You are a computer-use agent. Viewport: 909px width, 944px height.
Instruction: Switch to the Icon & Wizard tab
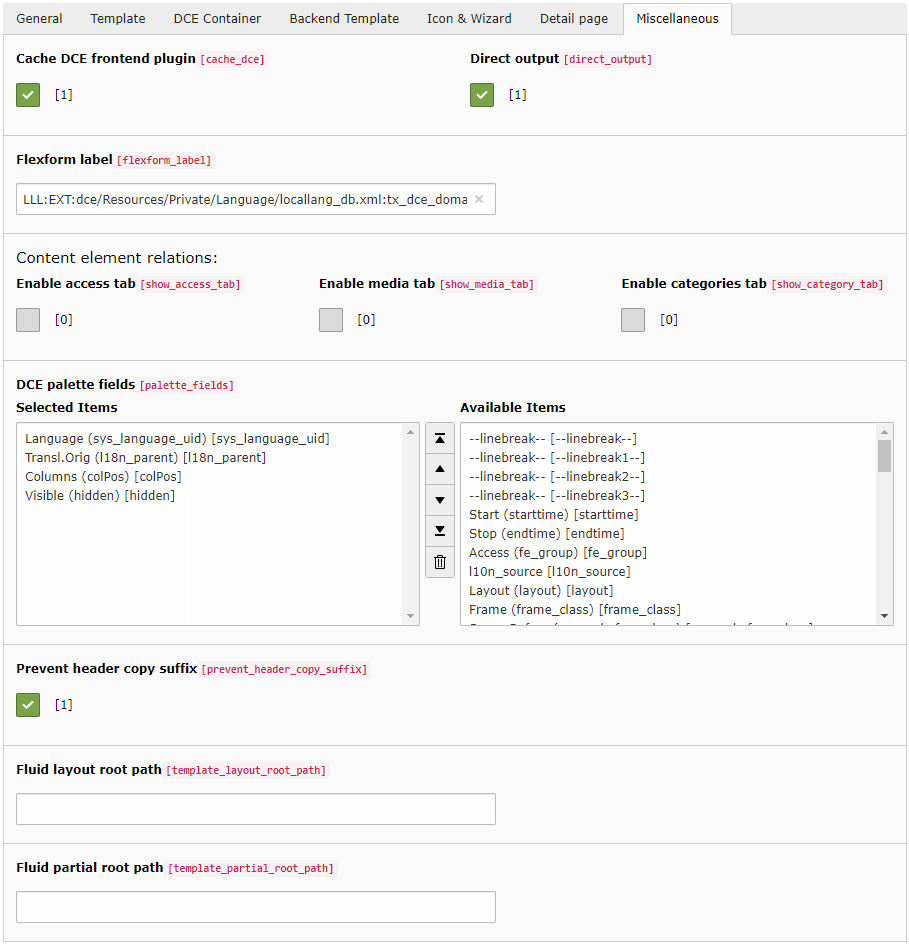469,18
